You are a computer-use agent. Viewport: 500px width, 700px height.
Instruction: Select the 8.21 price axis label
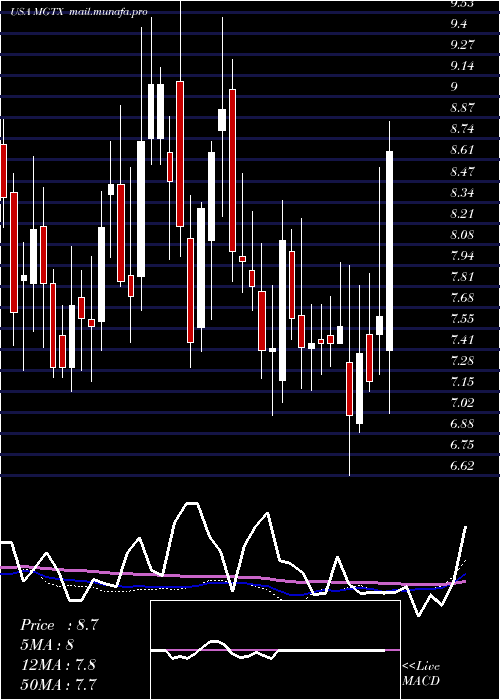coord(462,214)
